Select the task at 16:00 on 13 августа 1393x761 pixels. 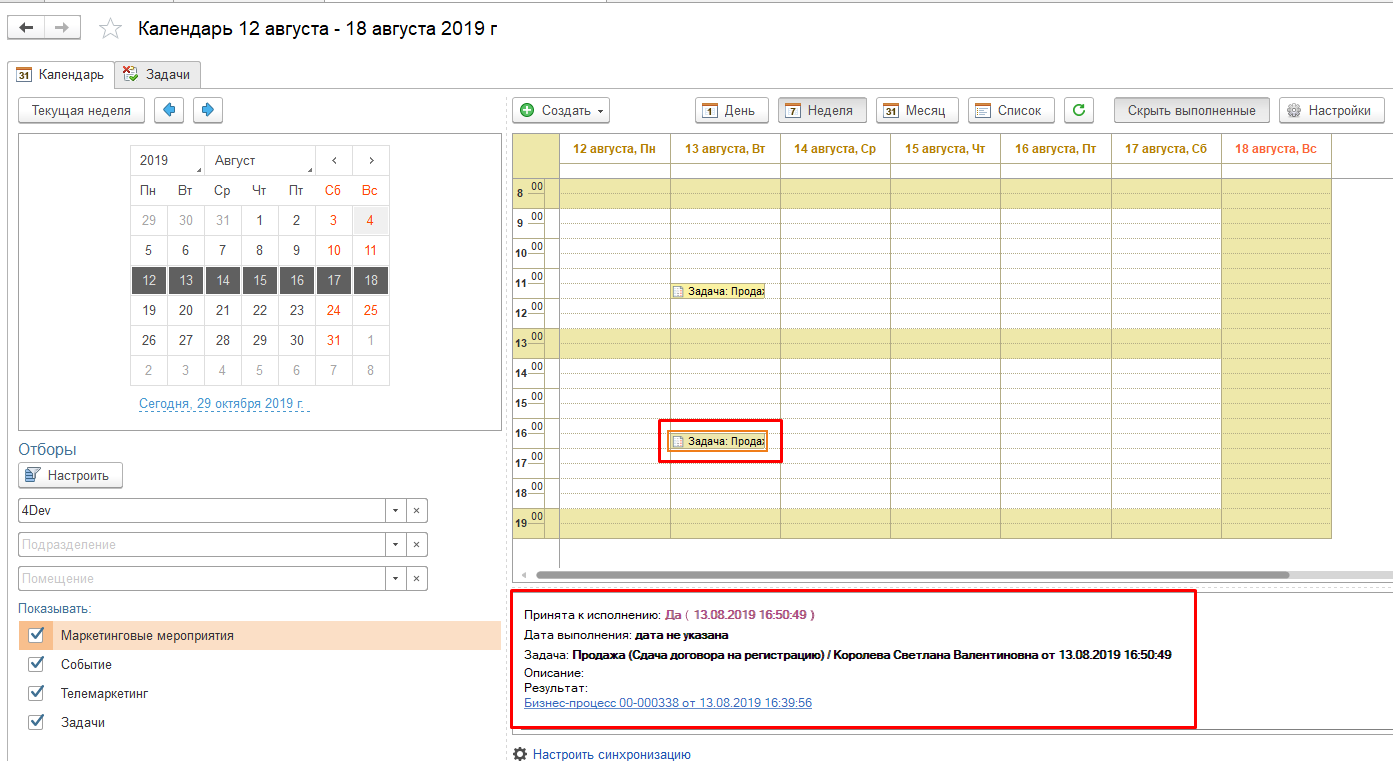tap(718, 441)
